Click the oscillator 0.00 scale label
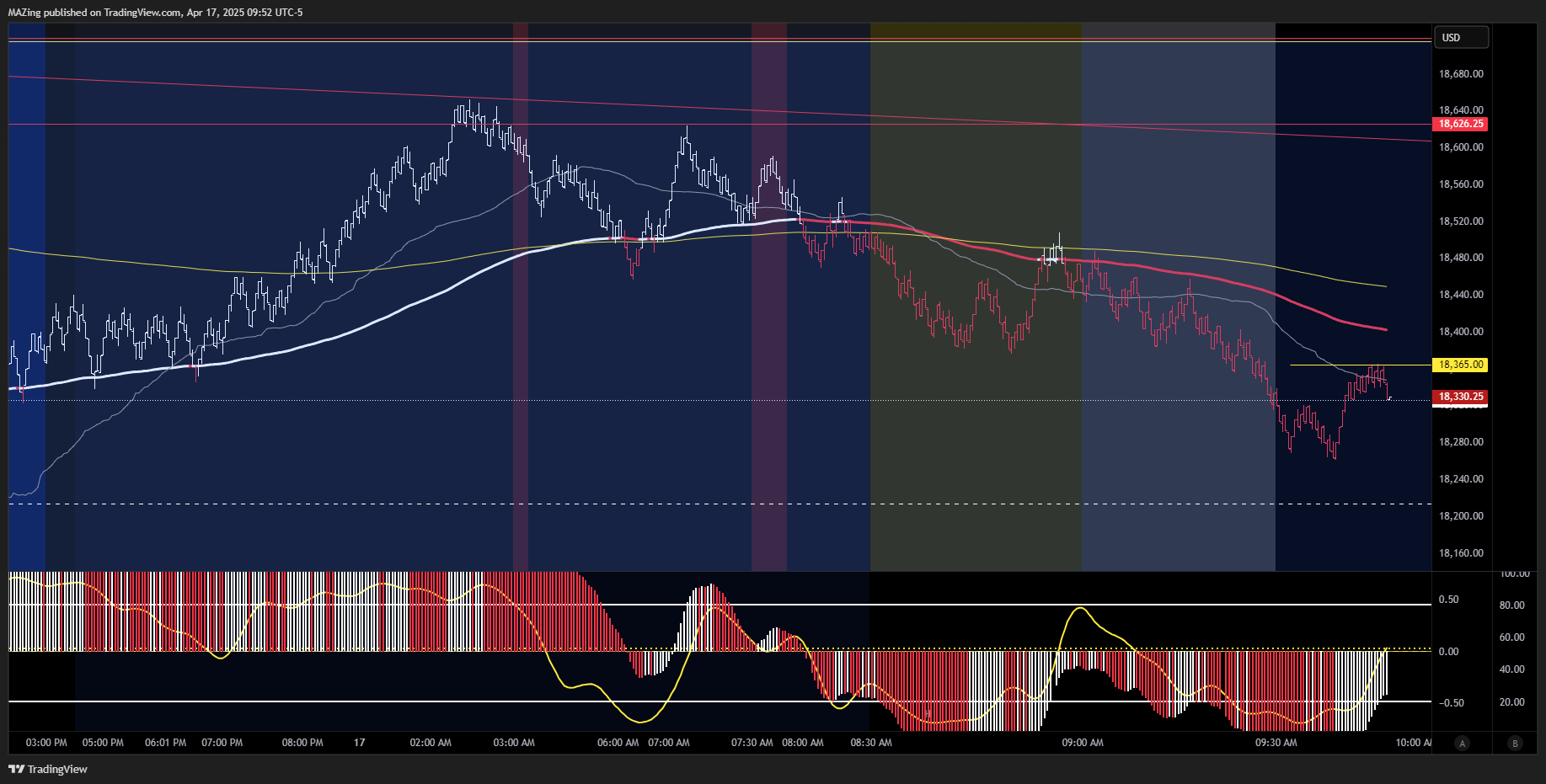The image size is (1546, 784). pos(1449,652)
